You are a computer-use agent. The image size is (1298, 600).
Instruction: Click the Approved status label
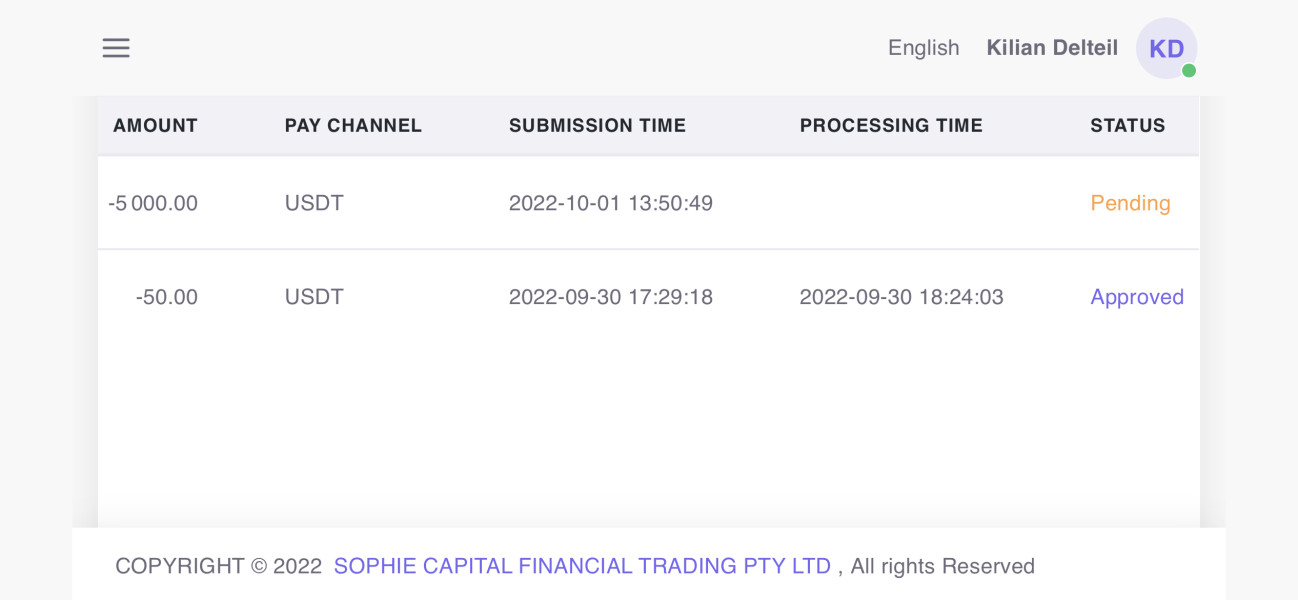point(1137,297)
